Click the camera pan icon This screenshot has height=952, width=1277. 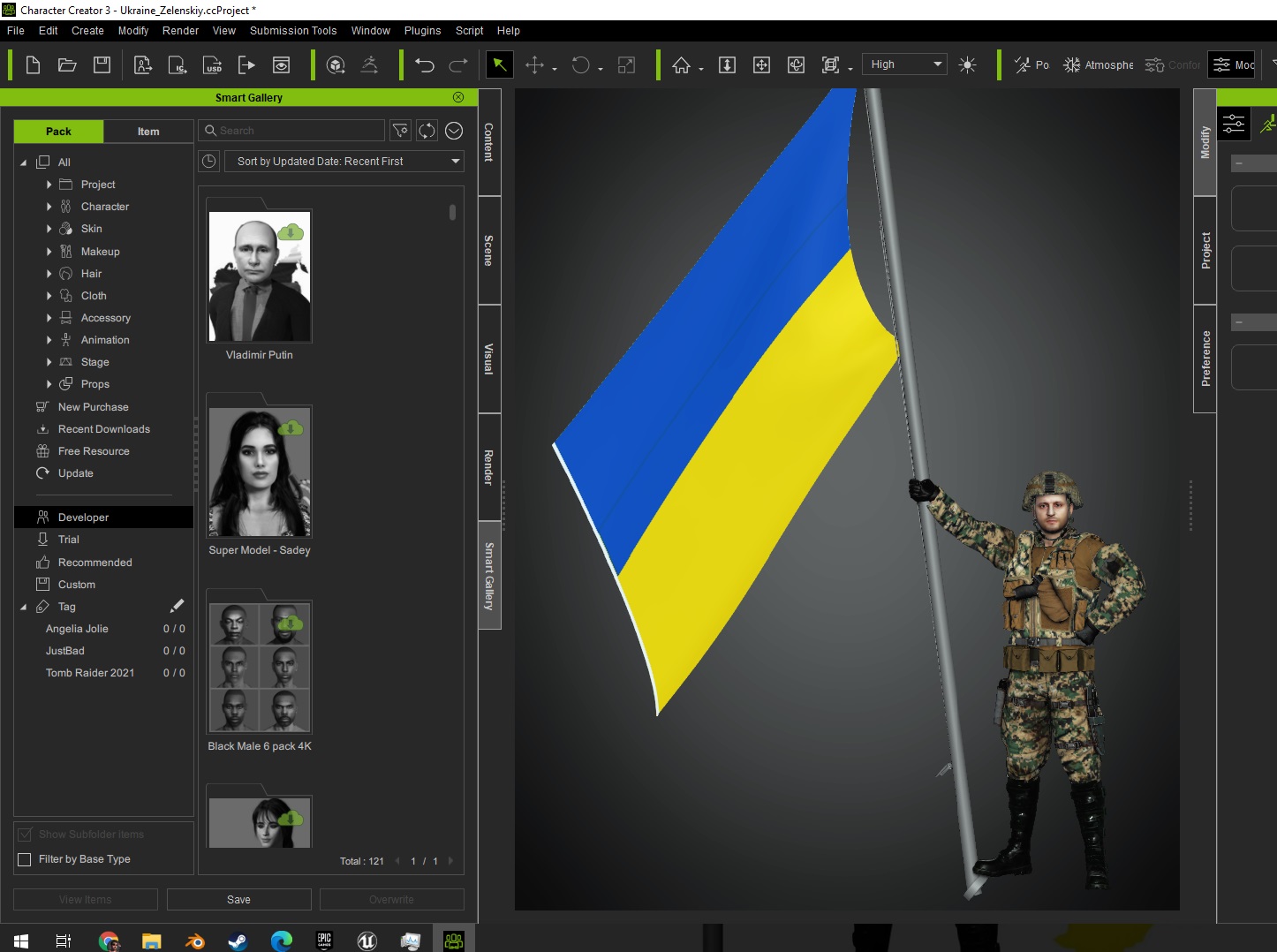pyautogui.click(x=761, y=64)
